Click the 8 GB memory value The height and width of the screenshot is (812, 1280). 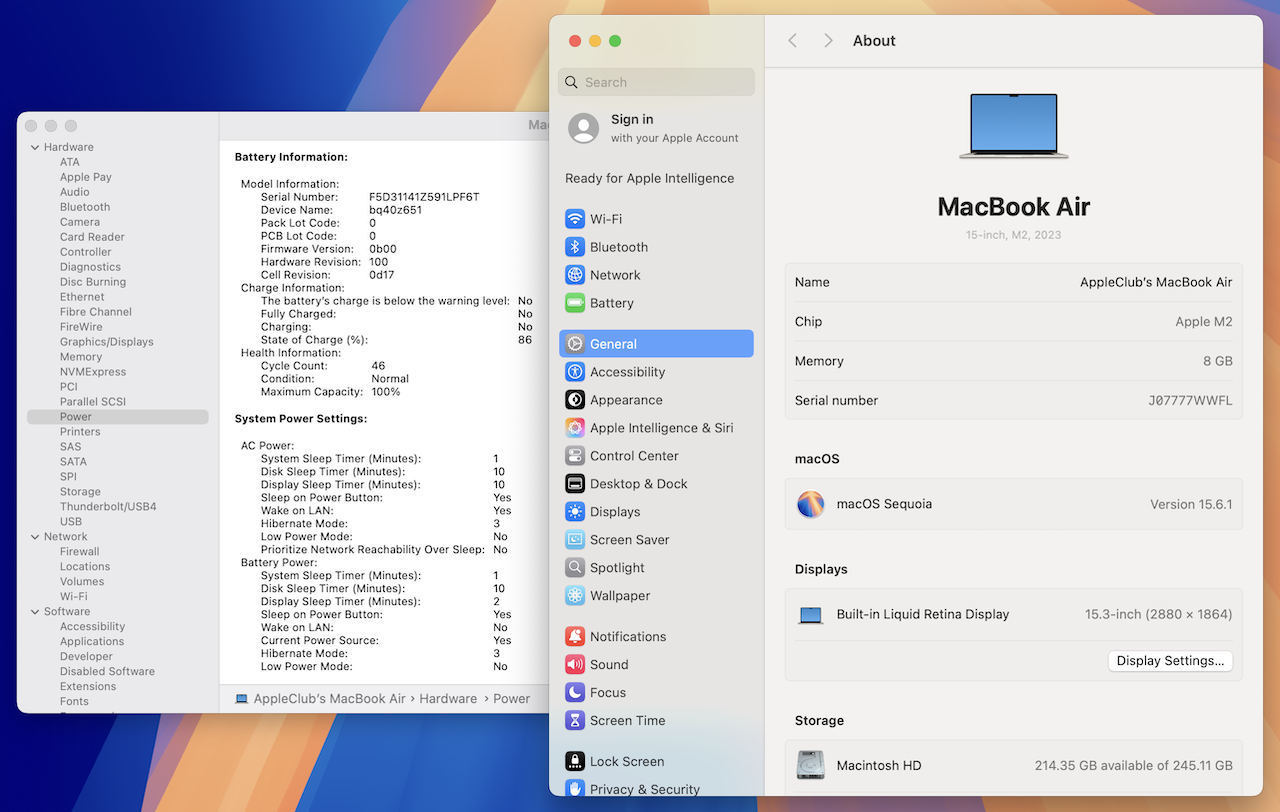click(x=1216, y=361)
